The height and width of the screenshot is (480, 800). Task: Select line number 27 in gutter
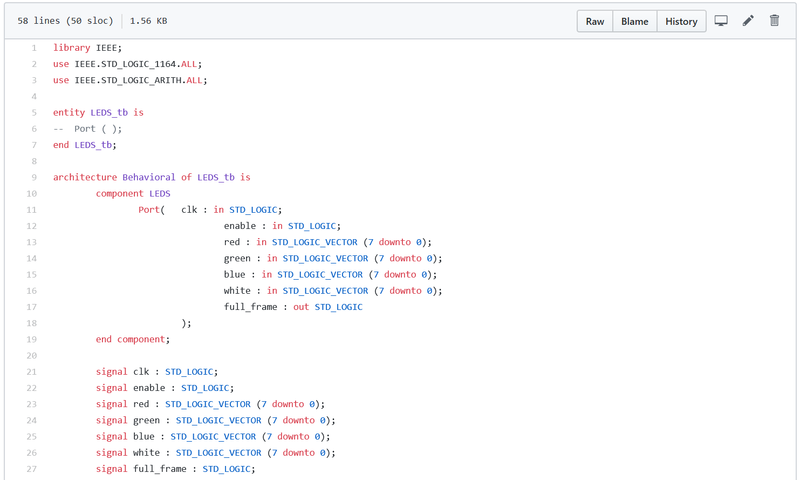click(31, 469)
